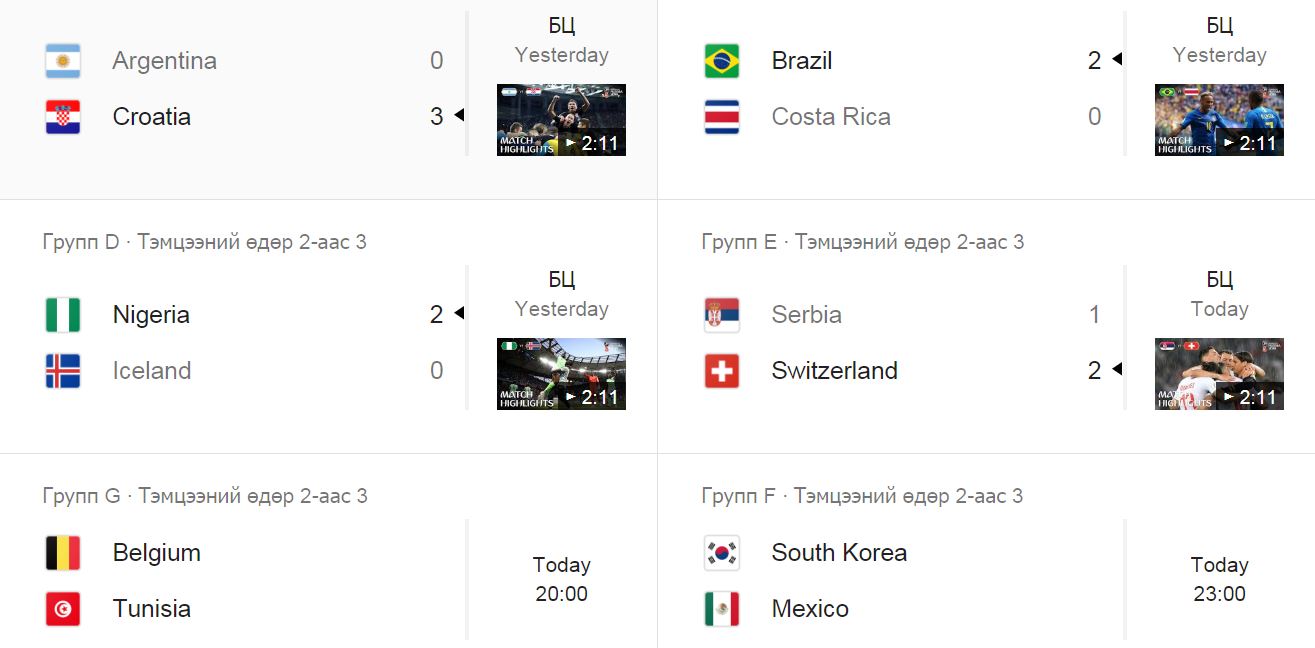This screenshot has height=648, width=1315.
Task: Click the Brazil flag icon
Action: (x=722, y=61)
